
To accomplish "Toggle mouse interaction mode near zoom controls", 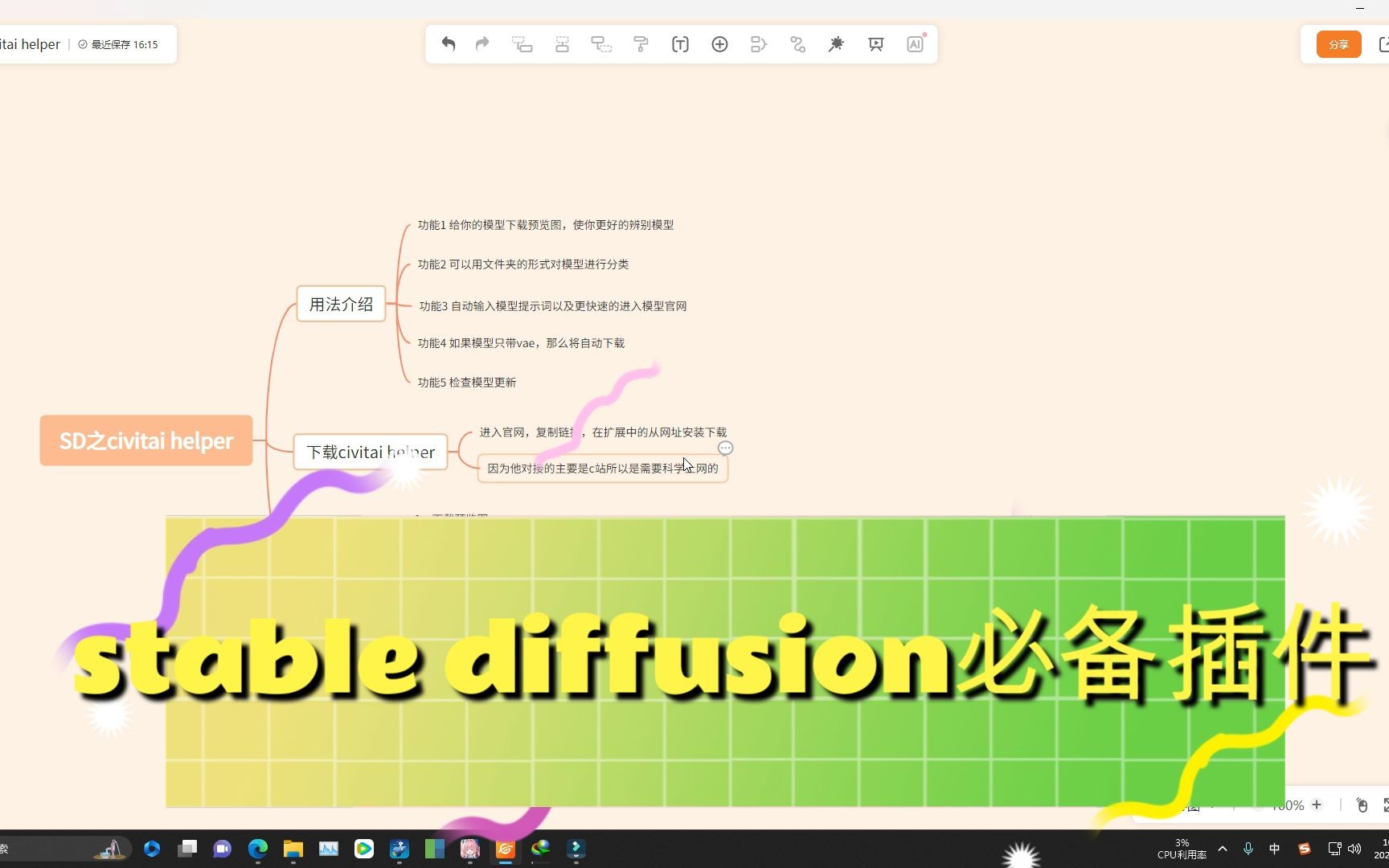I will pyautogui.click(x=1362, y=805).
